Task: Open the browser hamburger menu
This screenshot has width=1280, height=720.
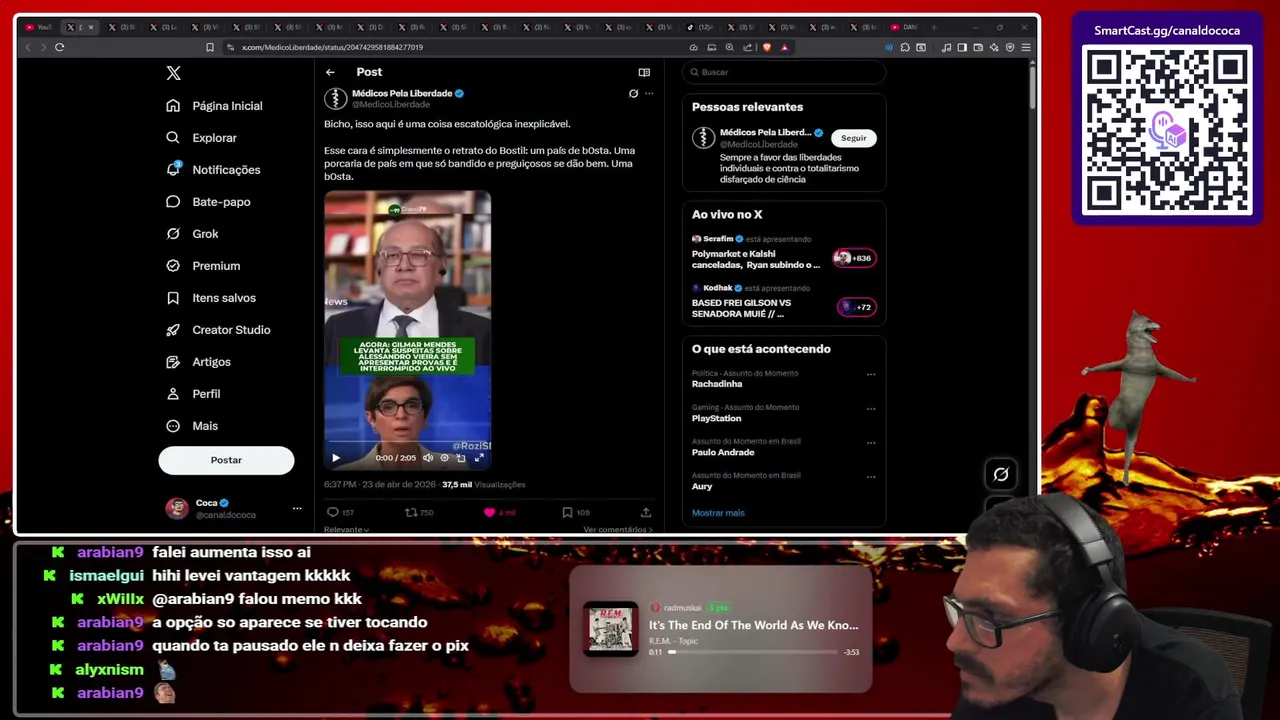Action: click(1026, 47)
